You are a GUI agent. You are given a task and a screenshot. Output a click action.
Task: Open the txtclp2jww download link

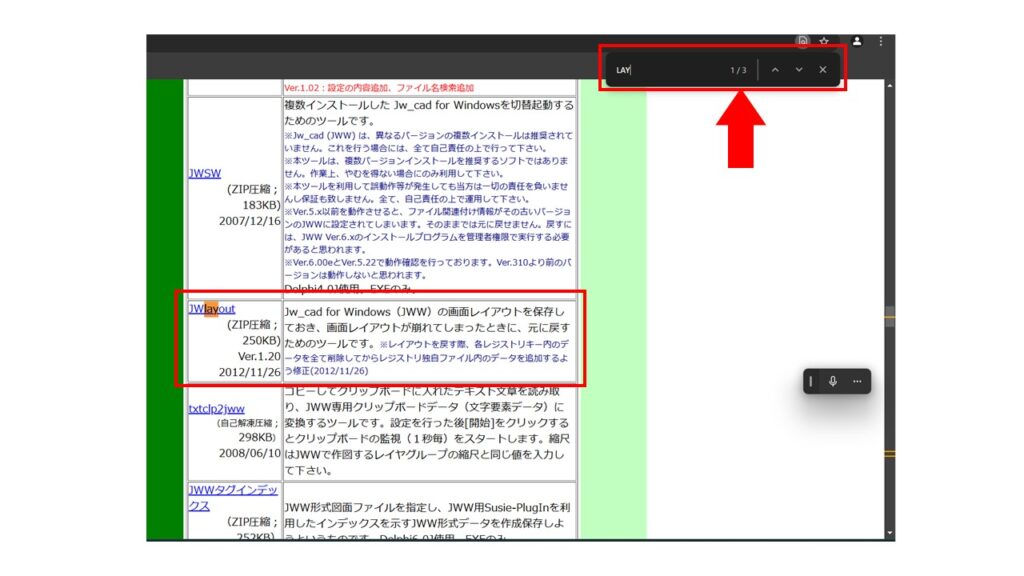click(x=216, y=408)
